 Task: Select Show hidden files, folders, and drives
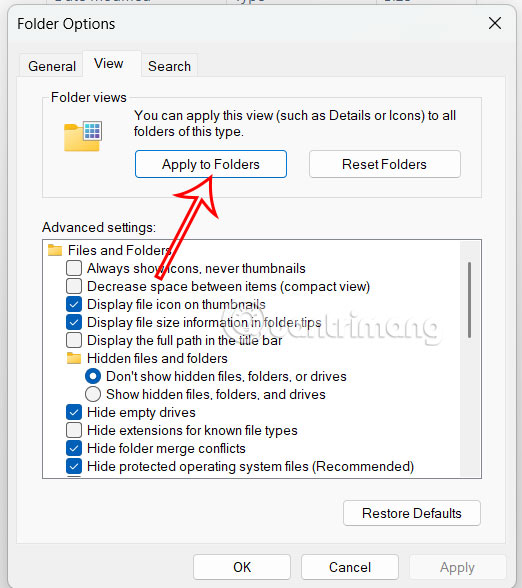[x=93, y=394]
